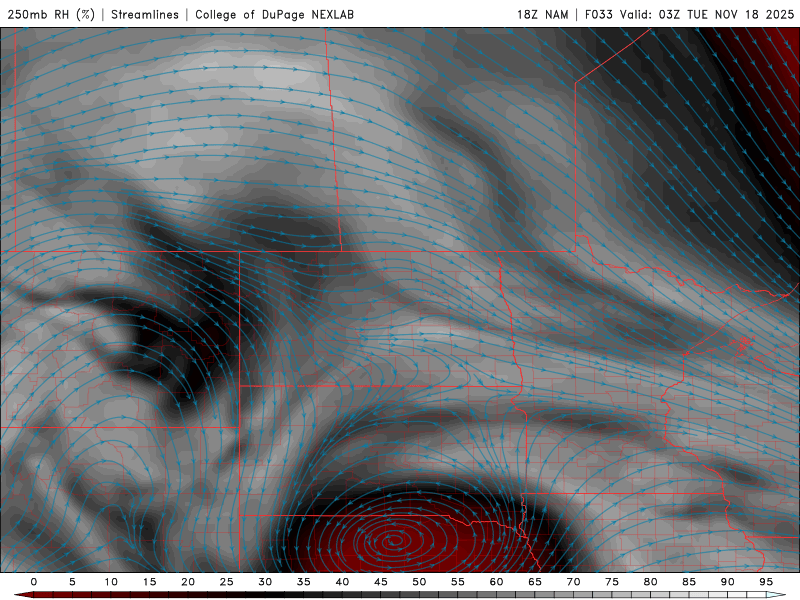Click the "15" label on the color scale

[x=149, y=582]
